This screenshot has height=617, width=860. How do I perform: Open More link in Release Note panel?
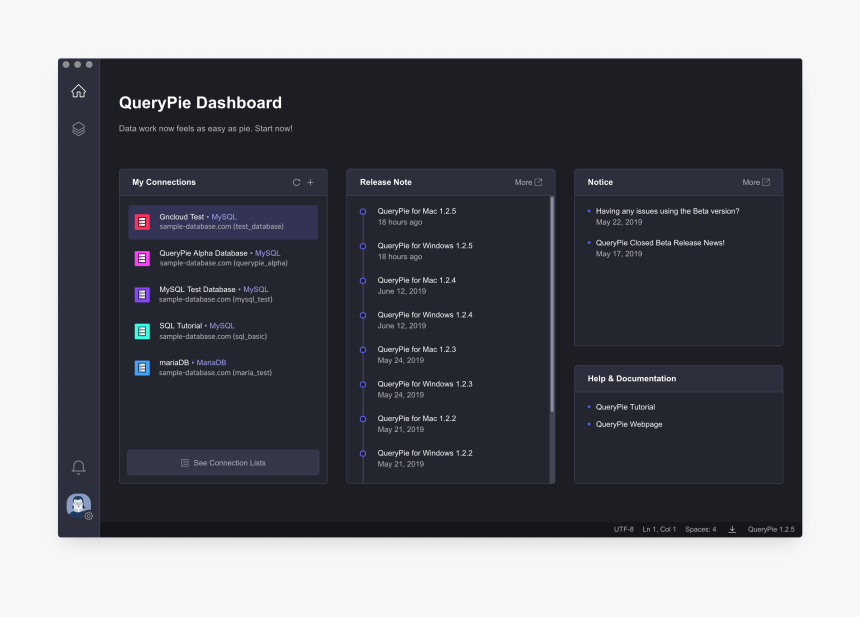(x=528, y=182)
